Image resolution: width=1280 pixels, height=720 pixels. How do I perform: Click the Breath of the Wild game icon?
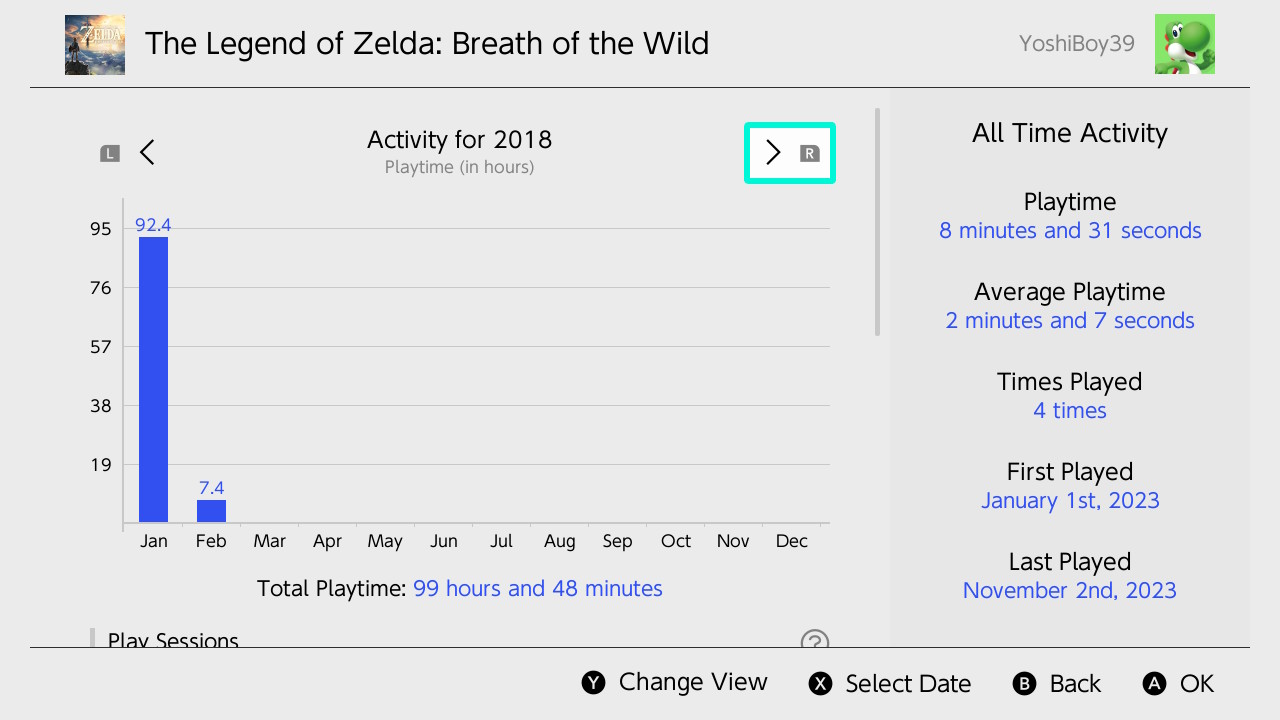(x=95, y=44)
